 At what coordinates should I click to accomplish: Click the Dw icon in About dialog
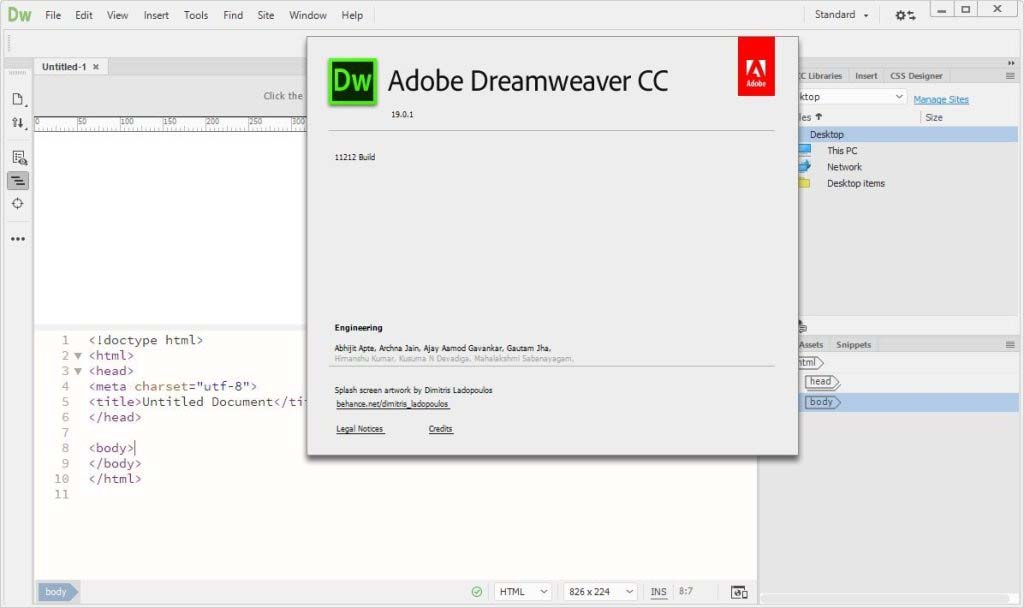click(x=353, y=82)
